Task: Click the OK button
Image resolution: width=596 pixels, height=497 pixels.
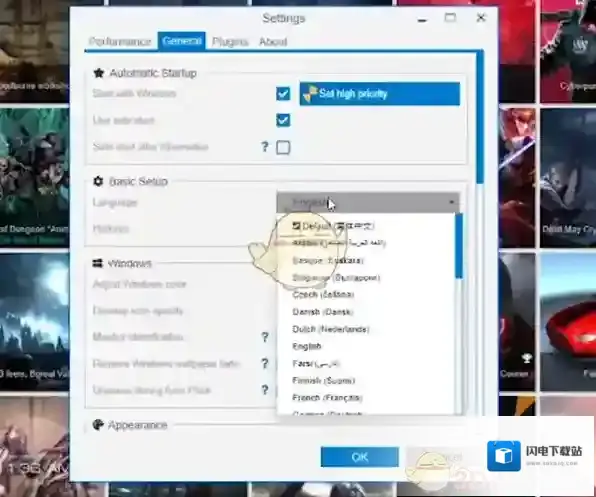Action: click(x=360, y=457)
